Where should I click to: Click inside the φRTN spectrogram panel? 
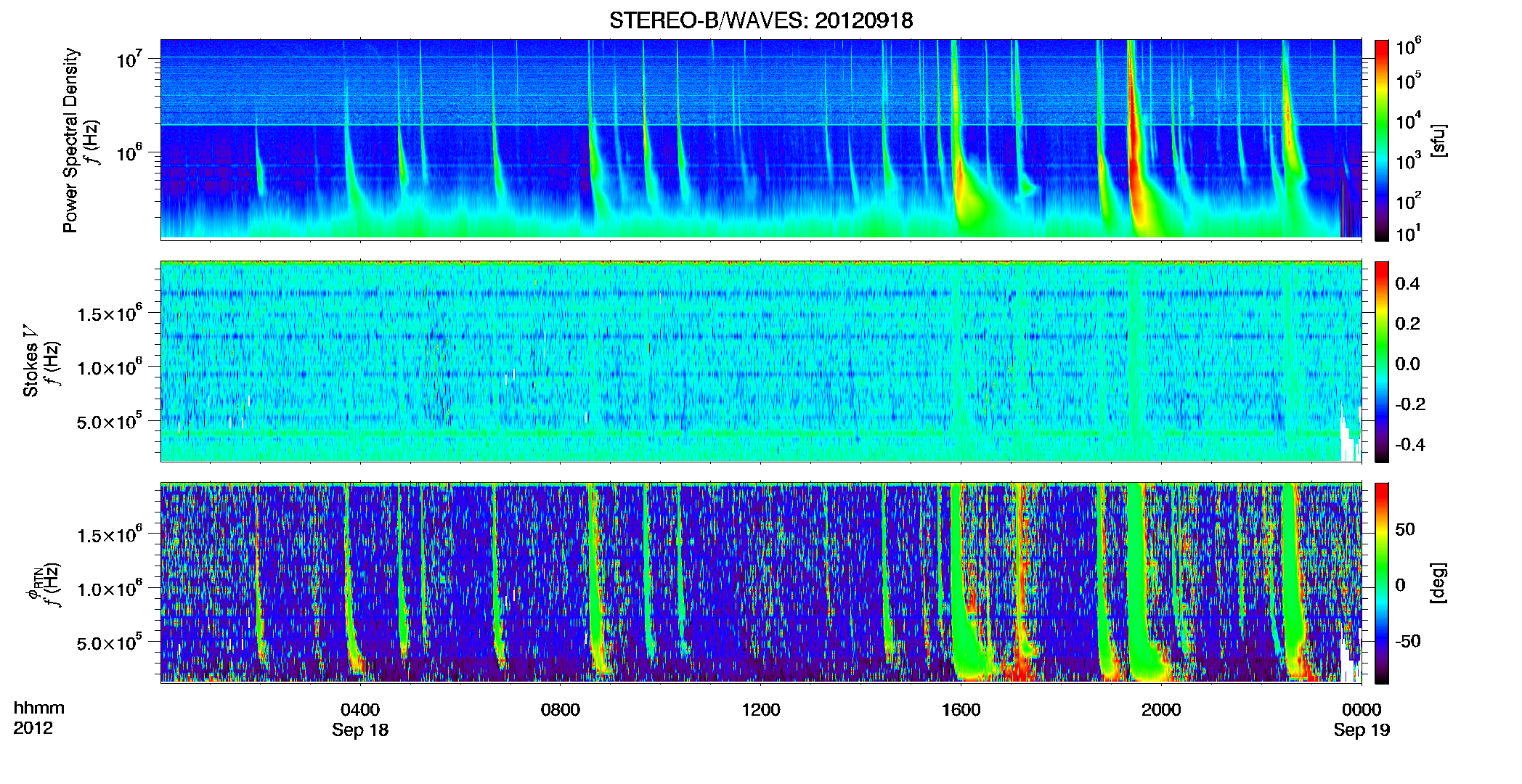click(x=761, y=582)
